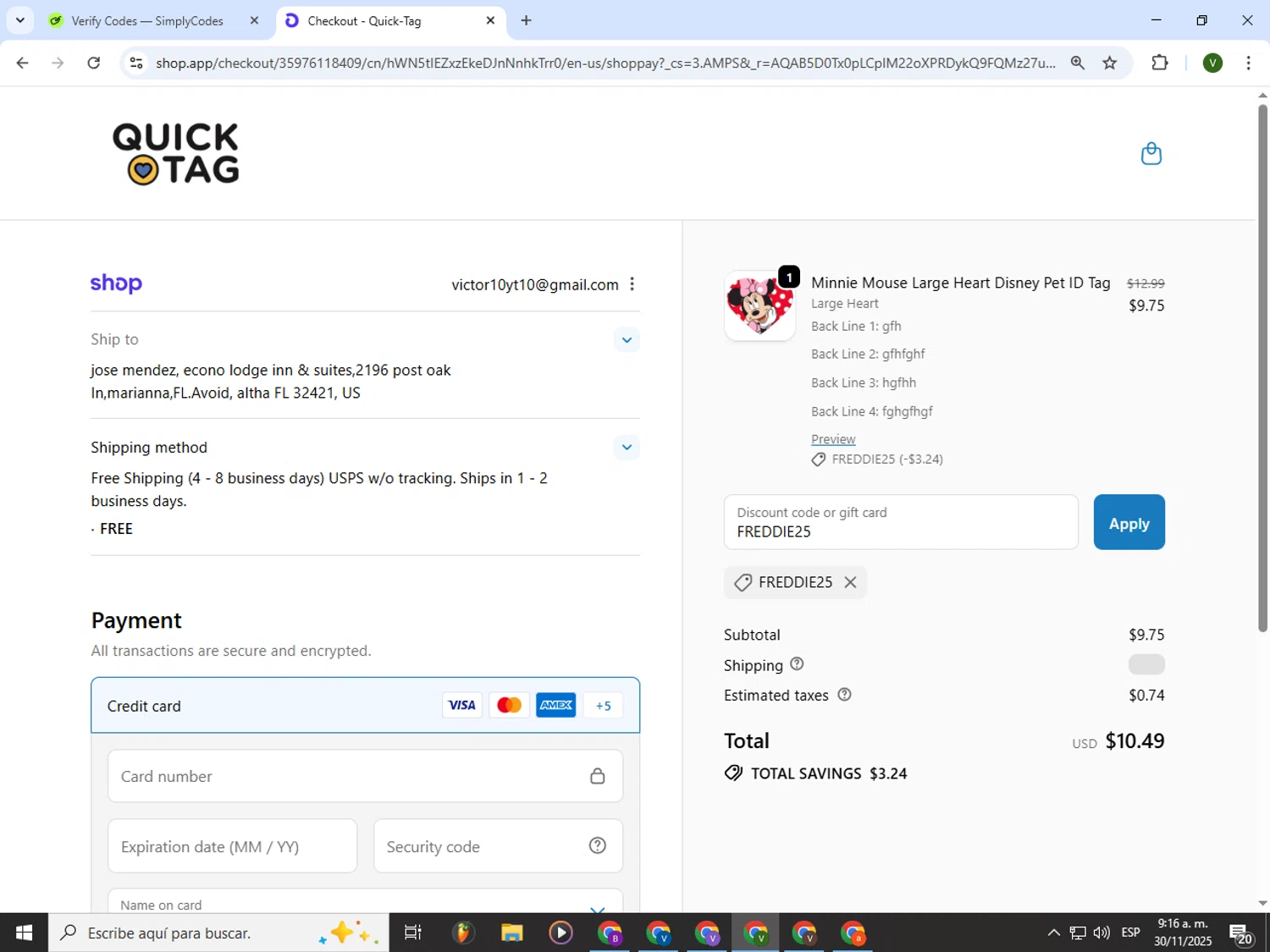Go forward to the next page
This screenshot has height=952, width=1270.
click(58, 63)
